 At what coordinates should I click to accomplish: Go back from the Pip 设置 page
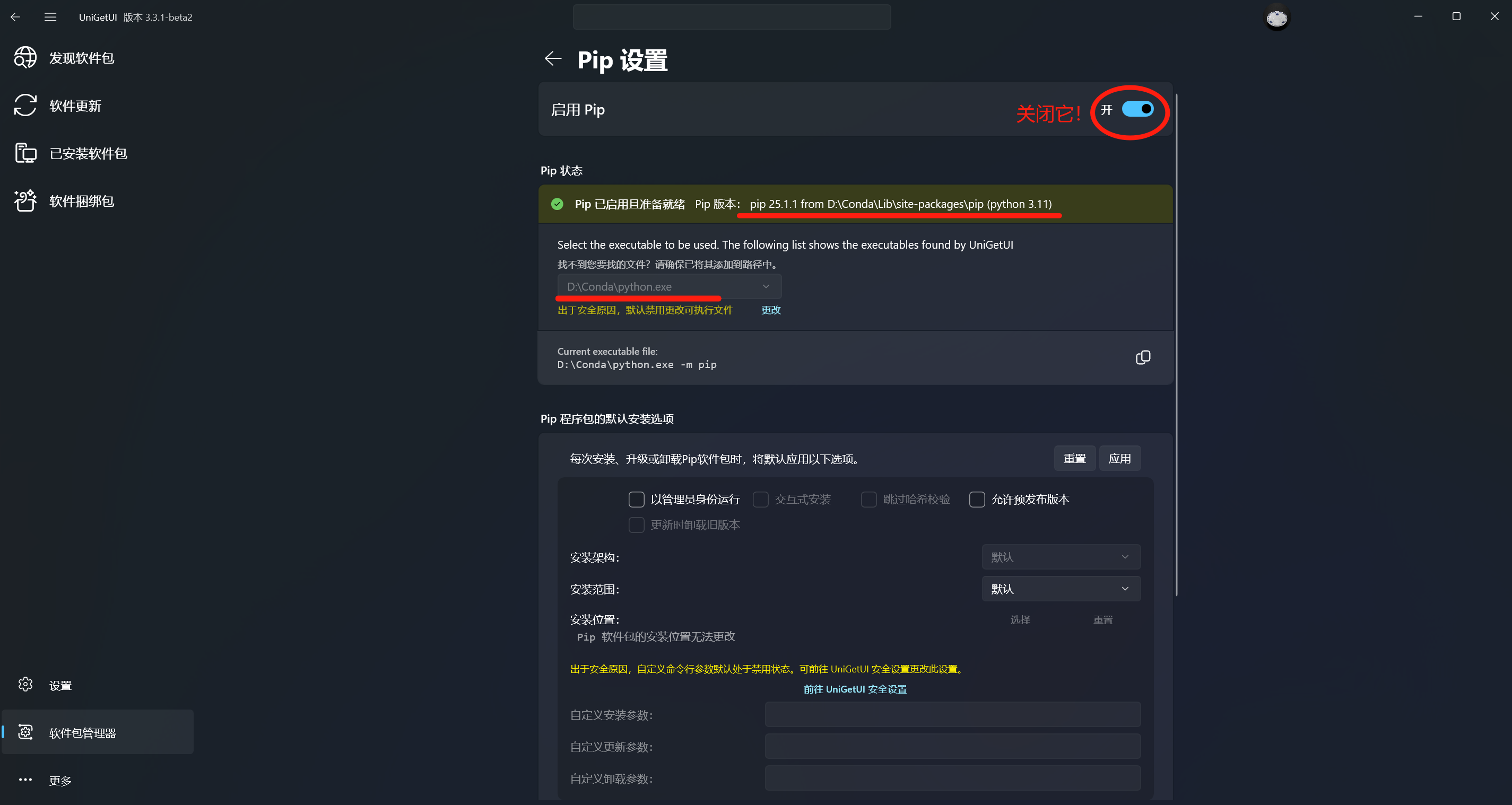553,59
